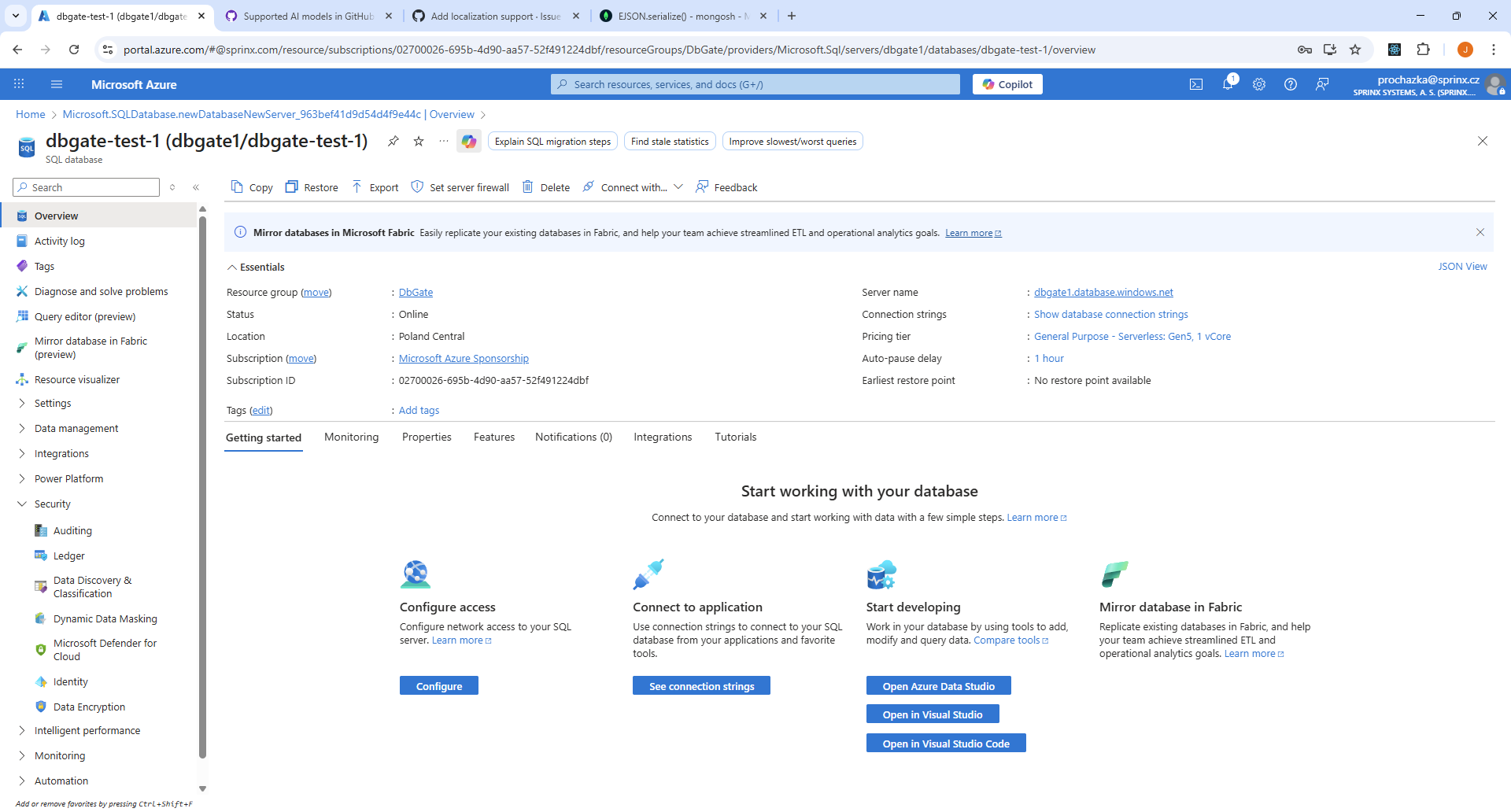Expand the Connect with dropdown
Viewport: 1511px width, 812px height.
coord(678,187)
